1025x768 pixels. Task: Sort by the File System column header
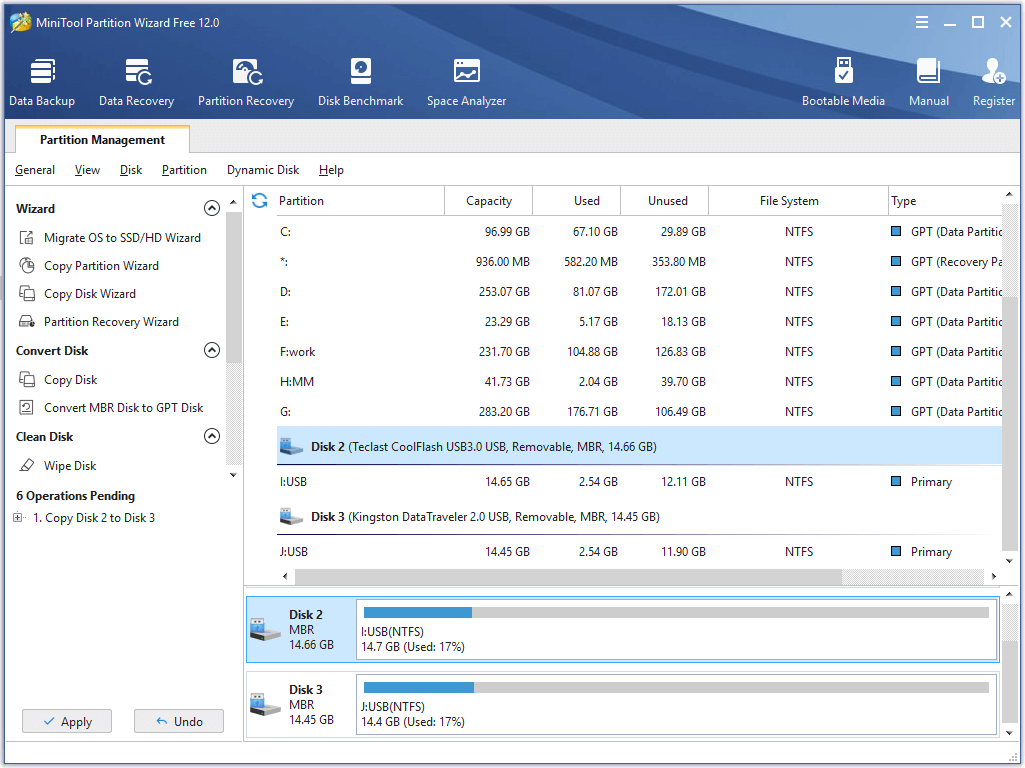coord(798,201)
